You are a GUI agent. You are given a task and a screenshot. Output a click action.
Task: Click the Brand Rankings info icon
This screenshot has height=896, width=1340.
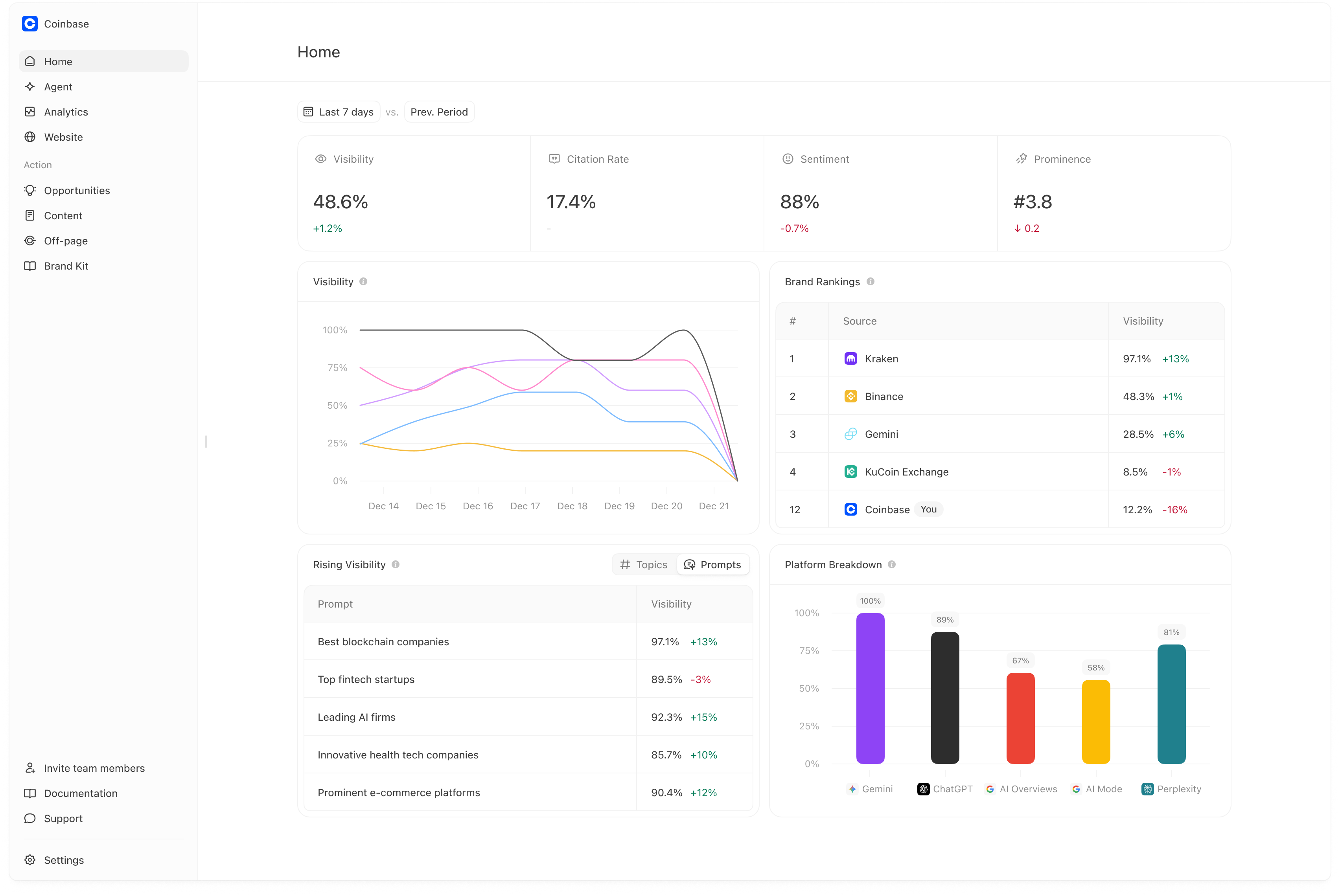(x=870, y=282)
